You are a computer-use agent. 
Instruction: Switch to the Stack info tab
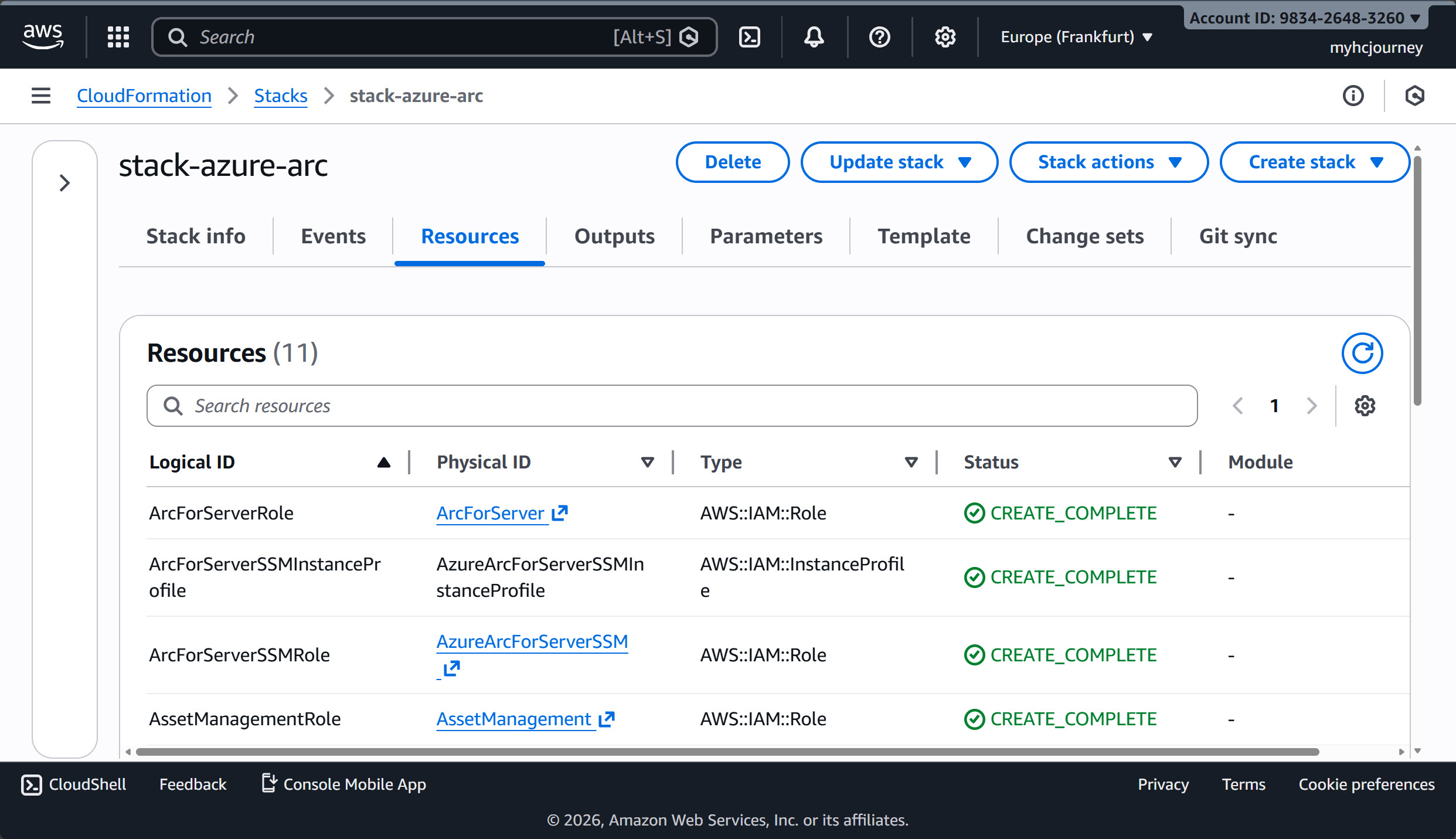click(196, 236)
